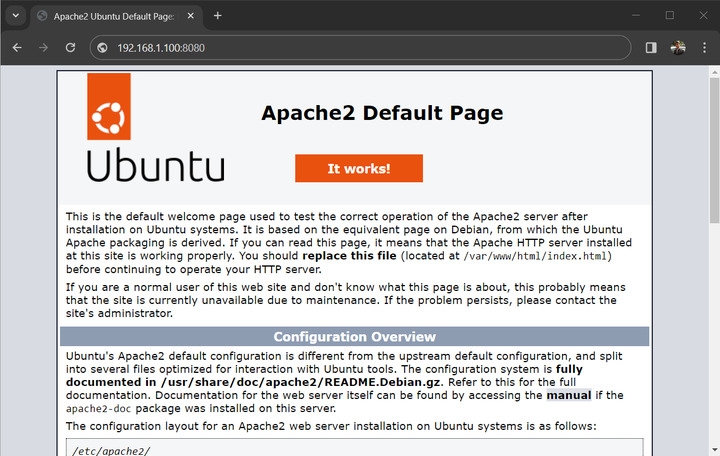Expand the tab search dropdown
The image size is (720, 456).
pyautogui.click(x=15, y=15)
